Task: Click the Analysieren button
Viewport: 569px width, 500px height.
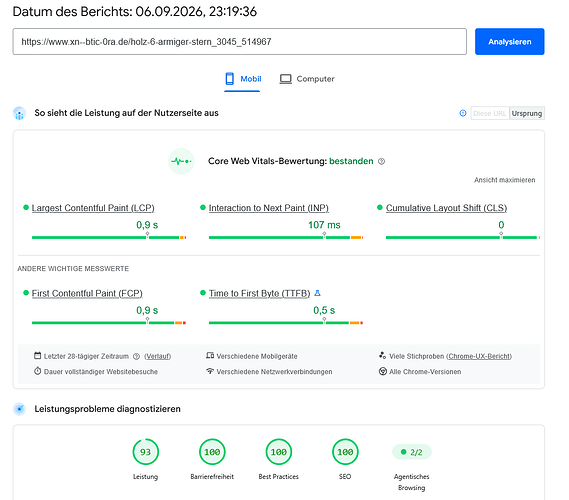Action: [509, 42]
